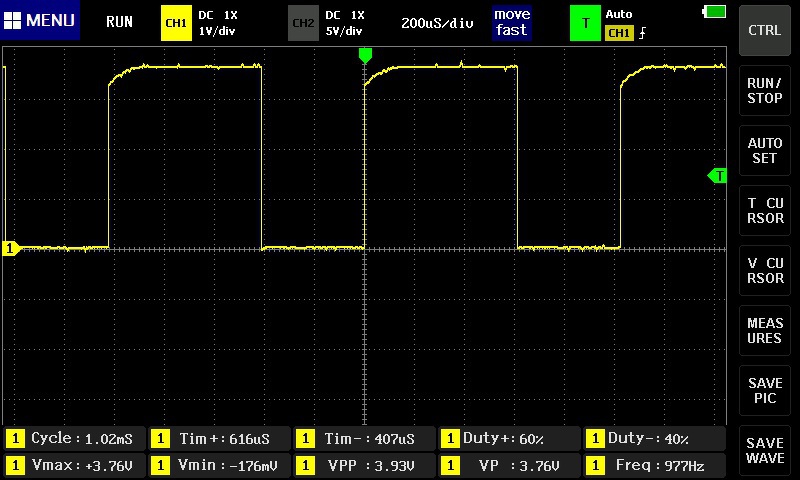This screenshot has width=800, height=480.
Task: Click the channel badge beside Tim+
Action: (160, 439)
